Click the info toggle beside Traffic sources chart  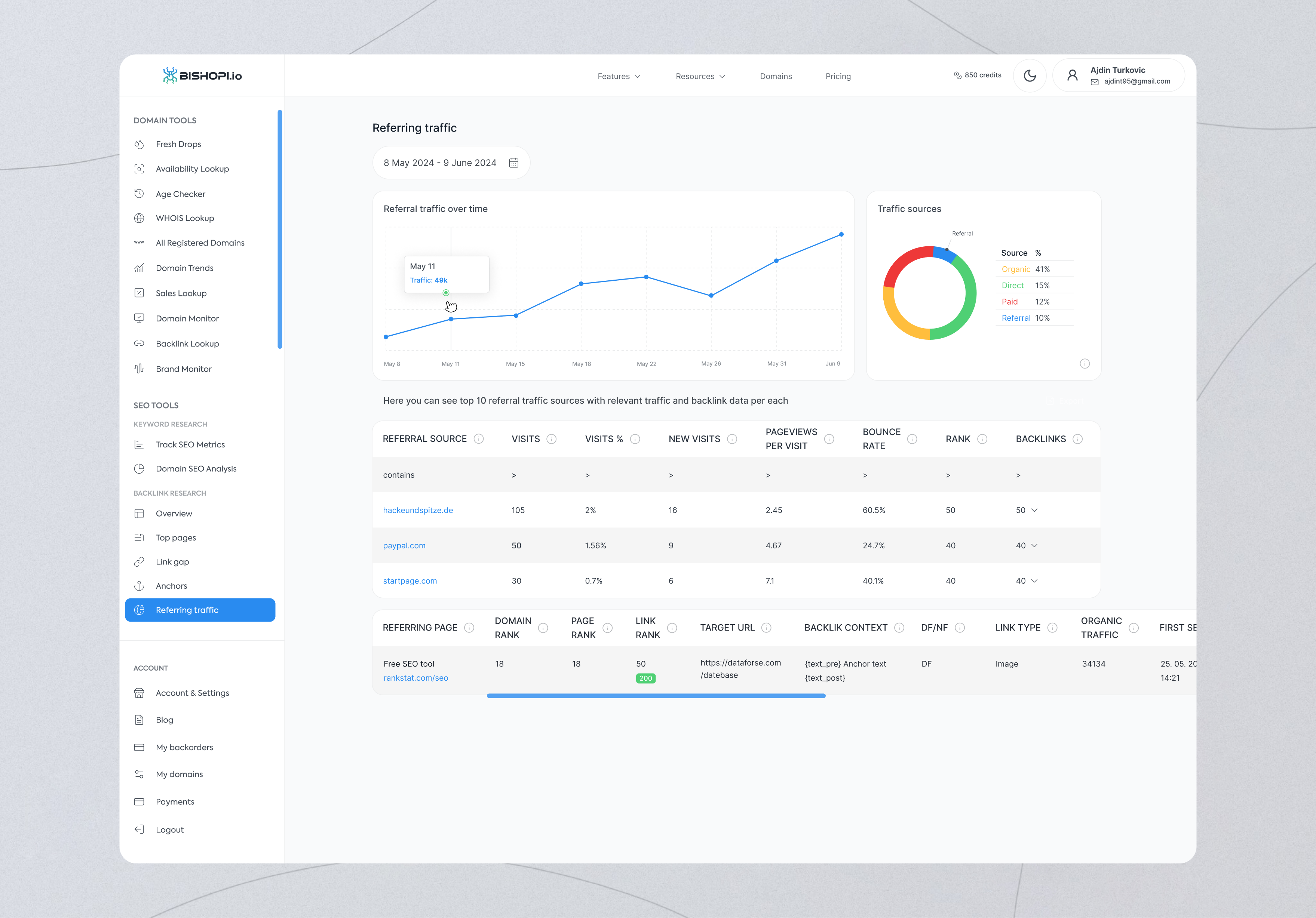coord(1085,363)
